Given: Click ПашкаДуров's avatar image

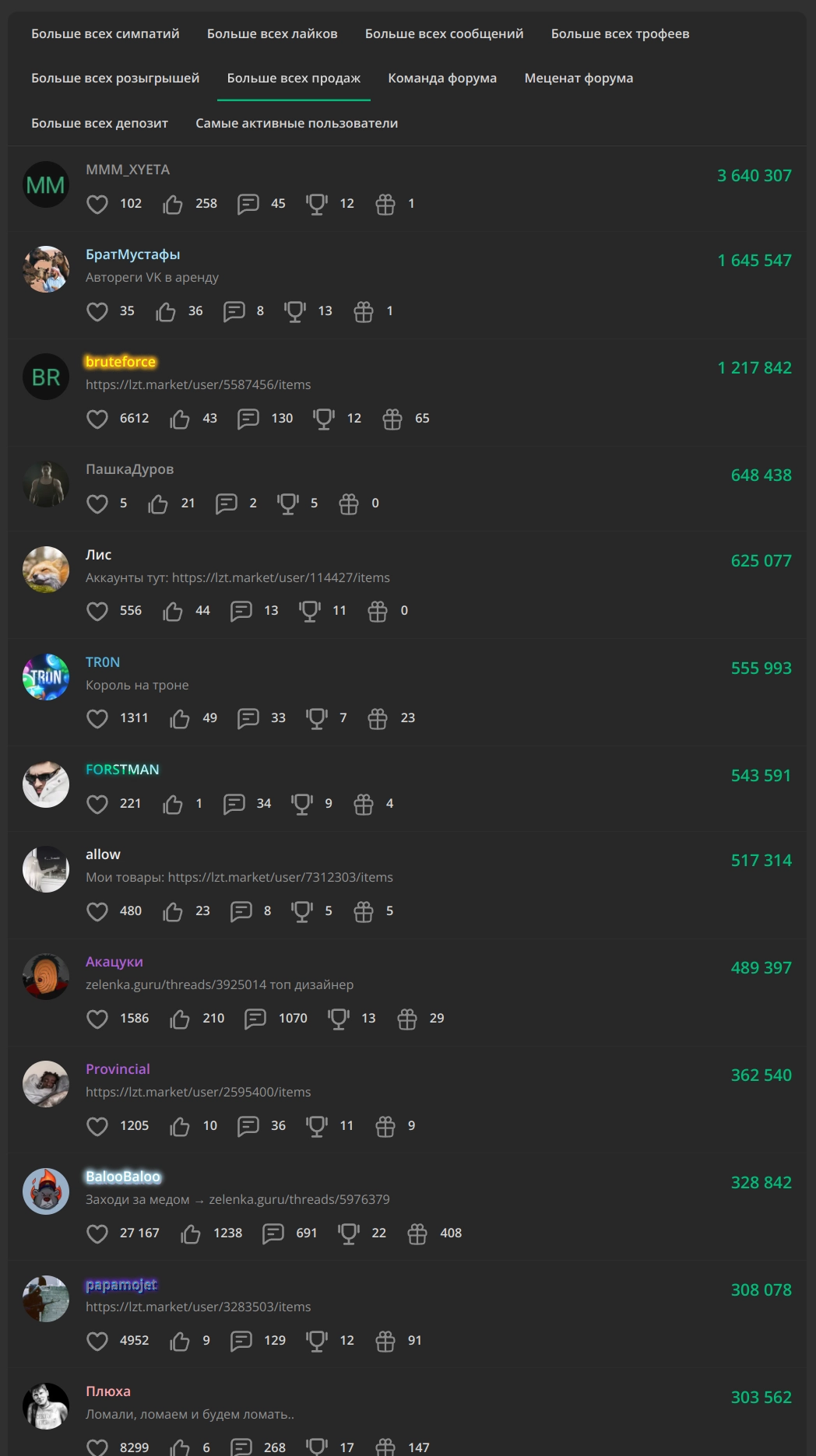Looking at the screenshot, I should pos(46,484).
